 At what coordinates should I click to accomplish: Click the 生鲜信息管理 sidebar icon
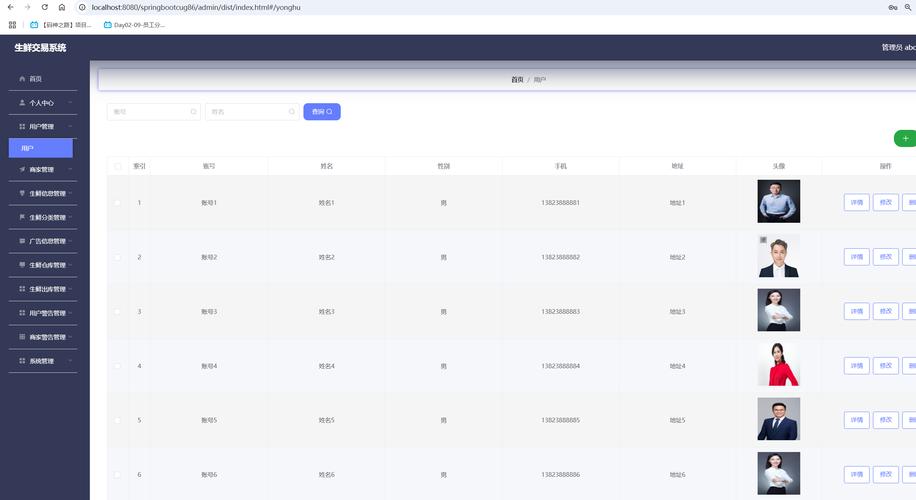point(22,193)
